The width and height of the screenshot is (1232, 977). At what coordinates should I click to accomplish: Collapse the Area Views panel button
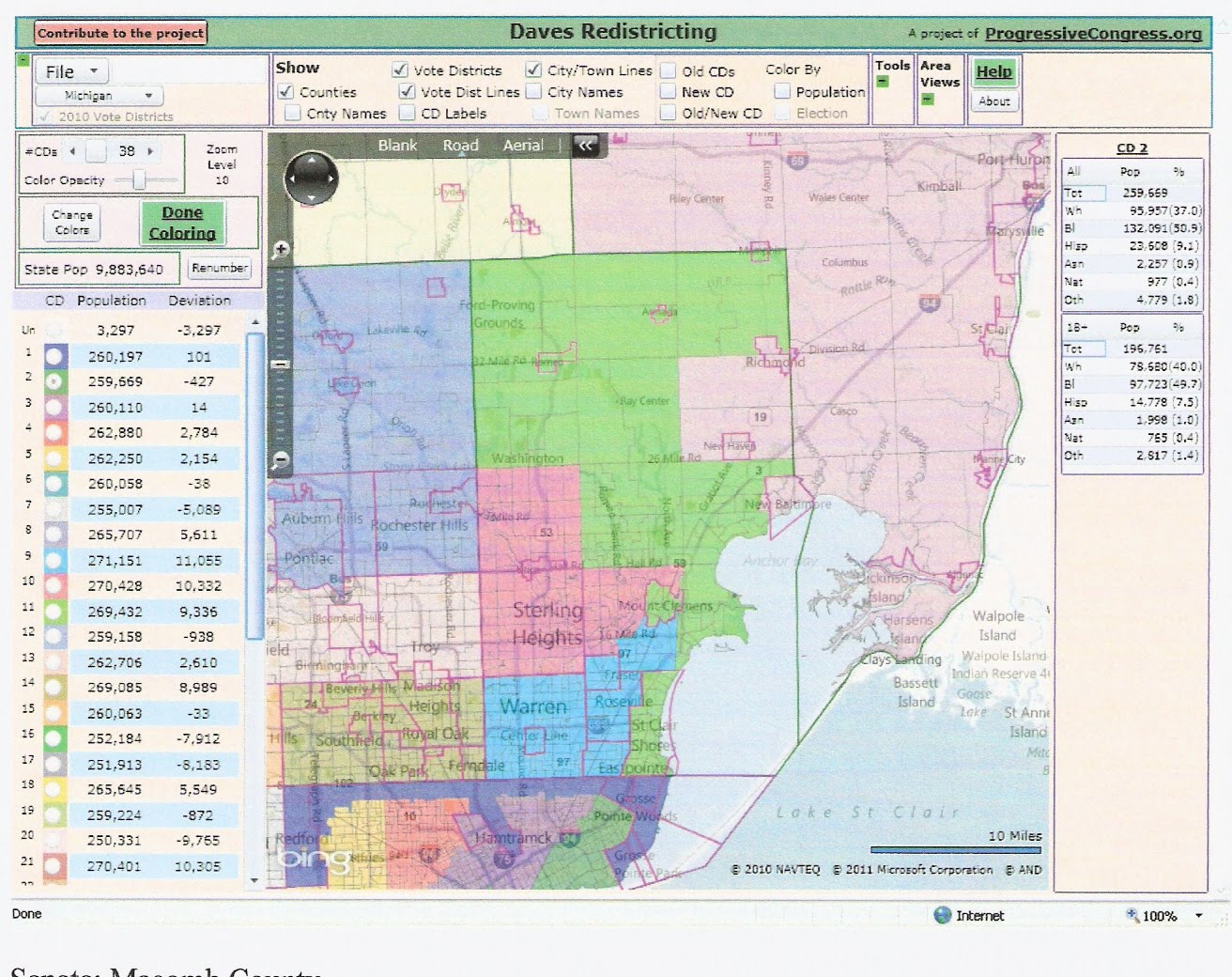click(x=927, y=99)
